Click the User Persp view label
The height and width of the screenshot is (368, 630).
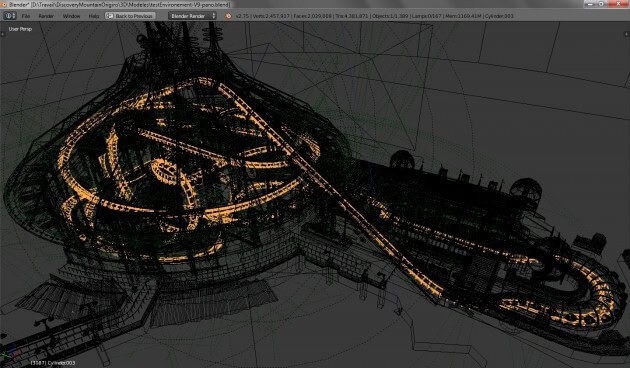20,29
